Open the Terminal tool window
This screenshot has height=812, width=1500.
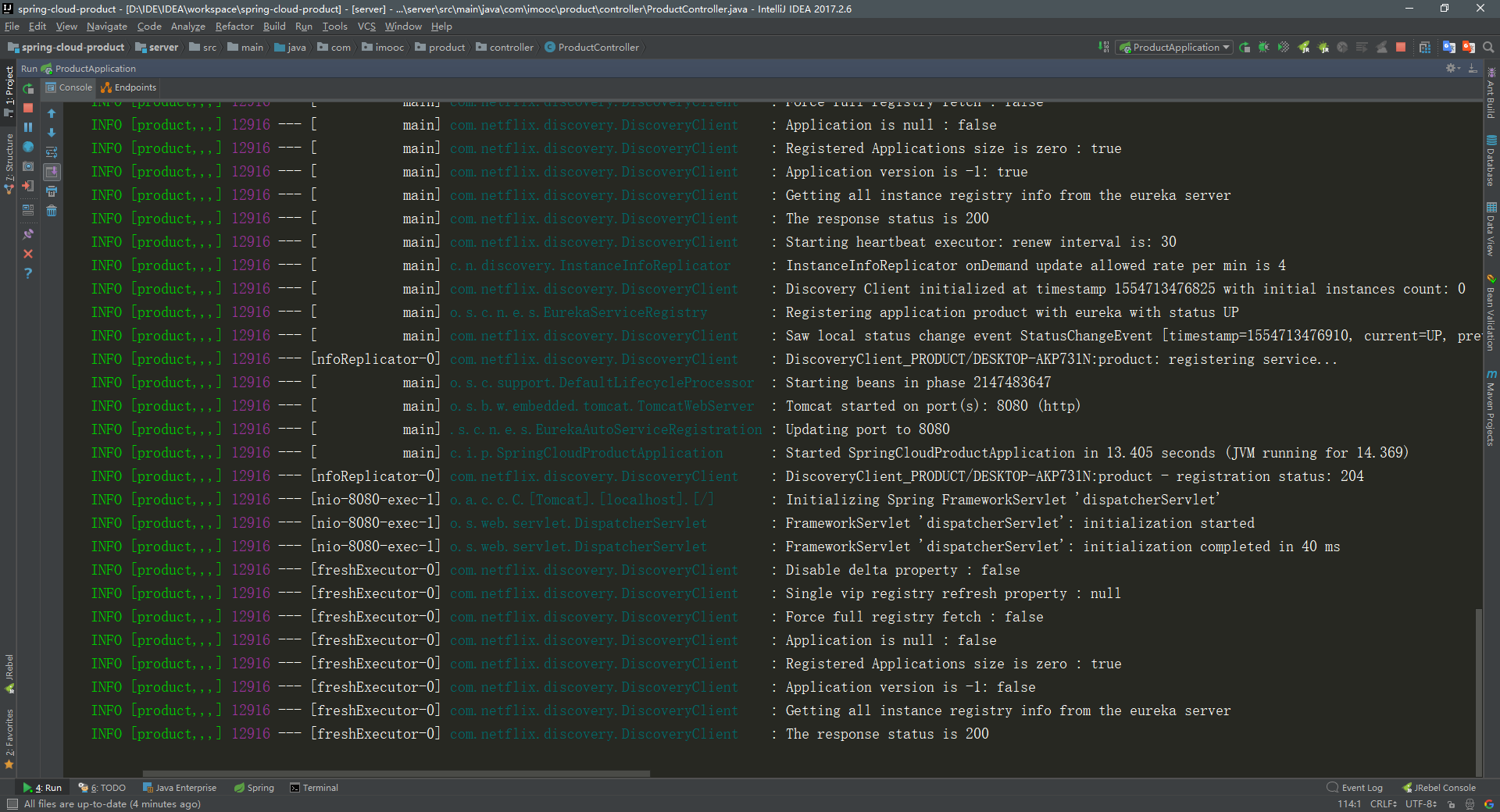[x=314, y=788]
